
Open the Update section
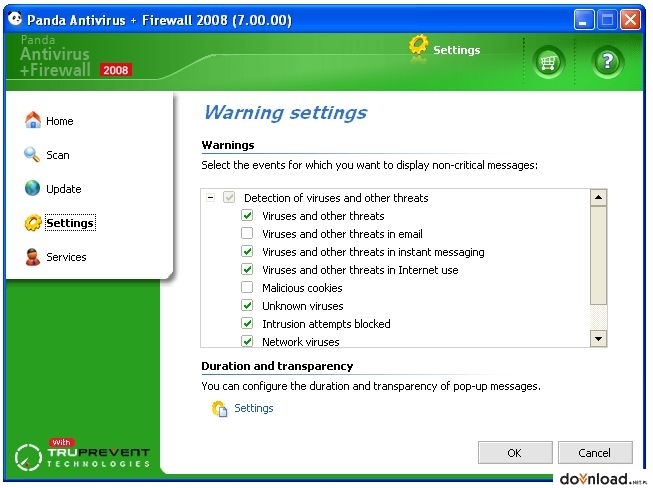point(63,189)
